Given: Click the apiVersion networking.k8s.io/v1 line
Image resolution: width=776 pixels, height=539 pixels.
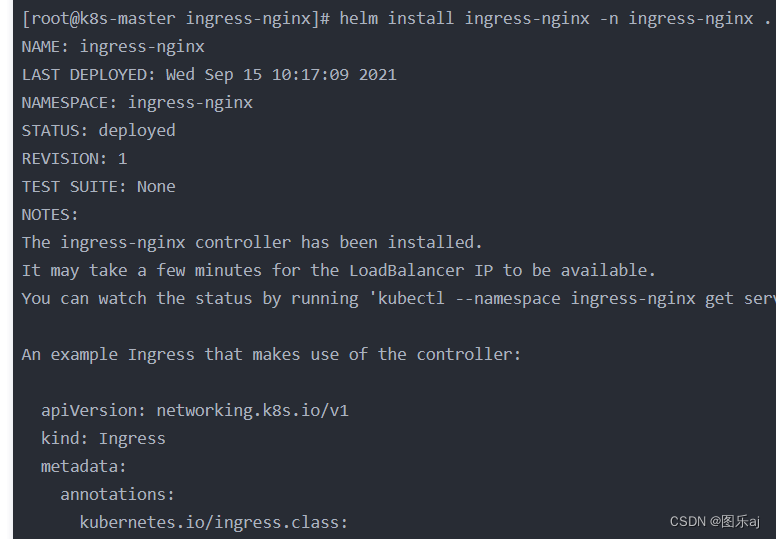Looking at the screenshot, I should click(195, 410).
